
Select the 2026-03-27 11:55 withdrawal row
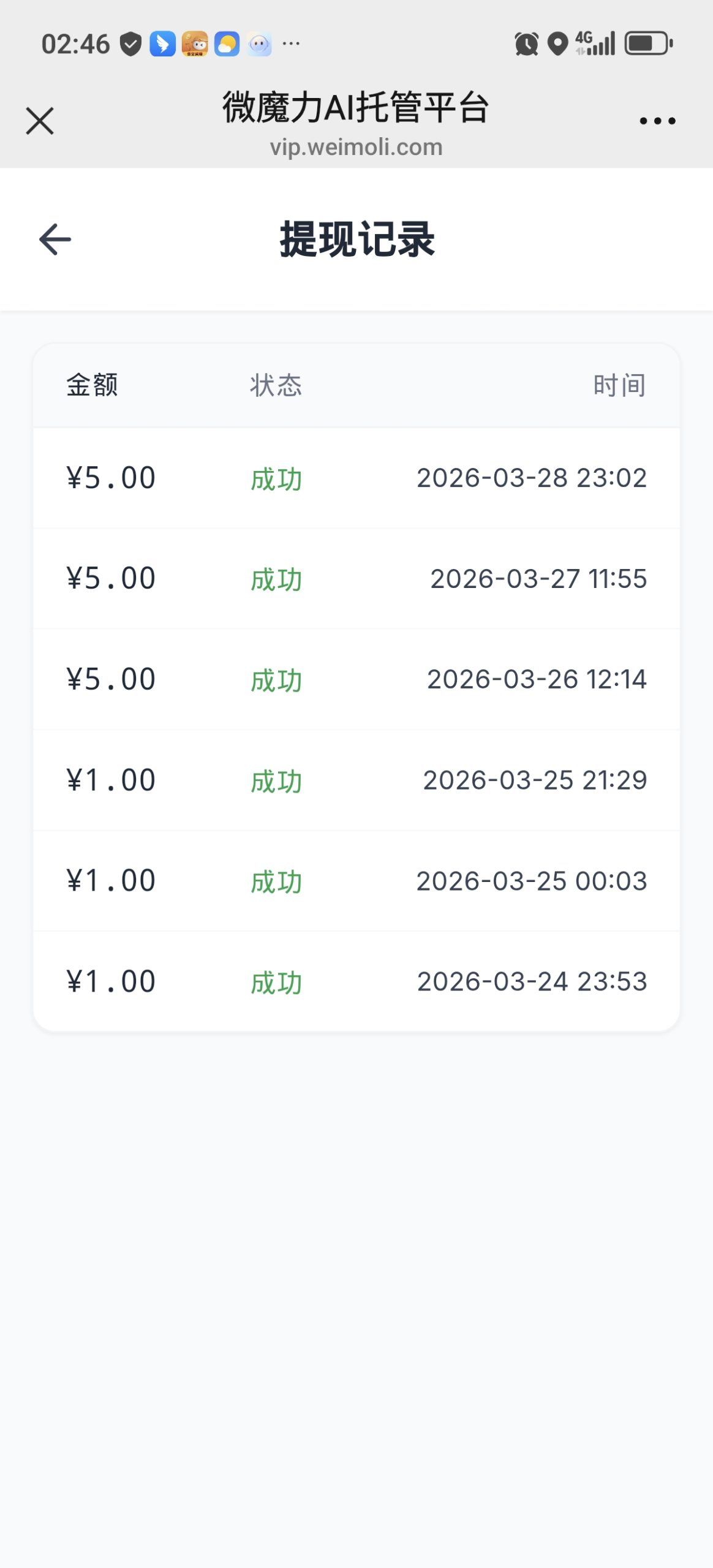coord(356,579)
